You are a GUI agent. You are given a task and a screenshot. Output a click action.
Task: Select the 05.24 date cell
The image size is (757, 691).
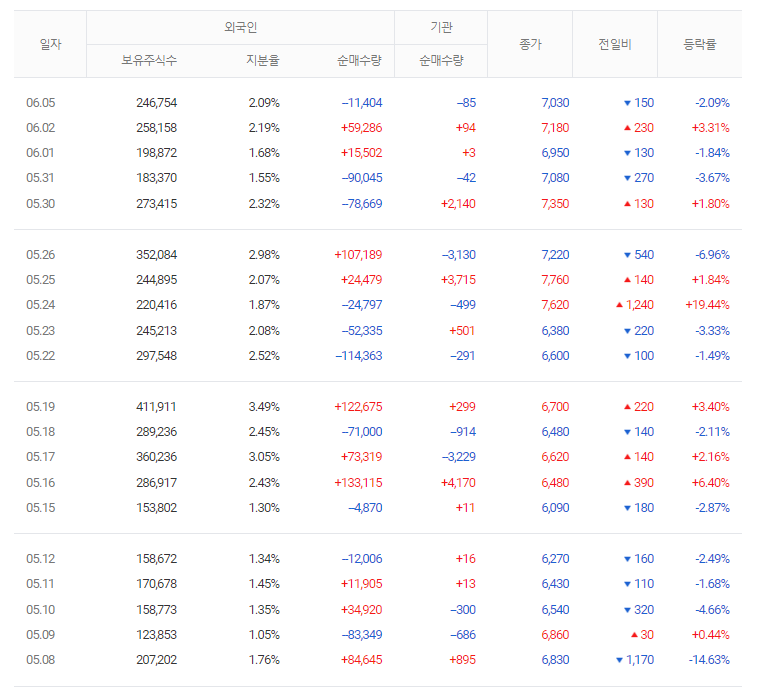41,305
